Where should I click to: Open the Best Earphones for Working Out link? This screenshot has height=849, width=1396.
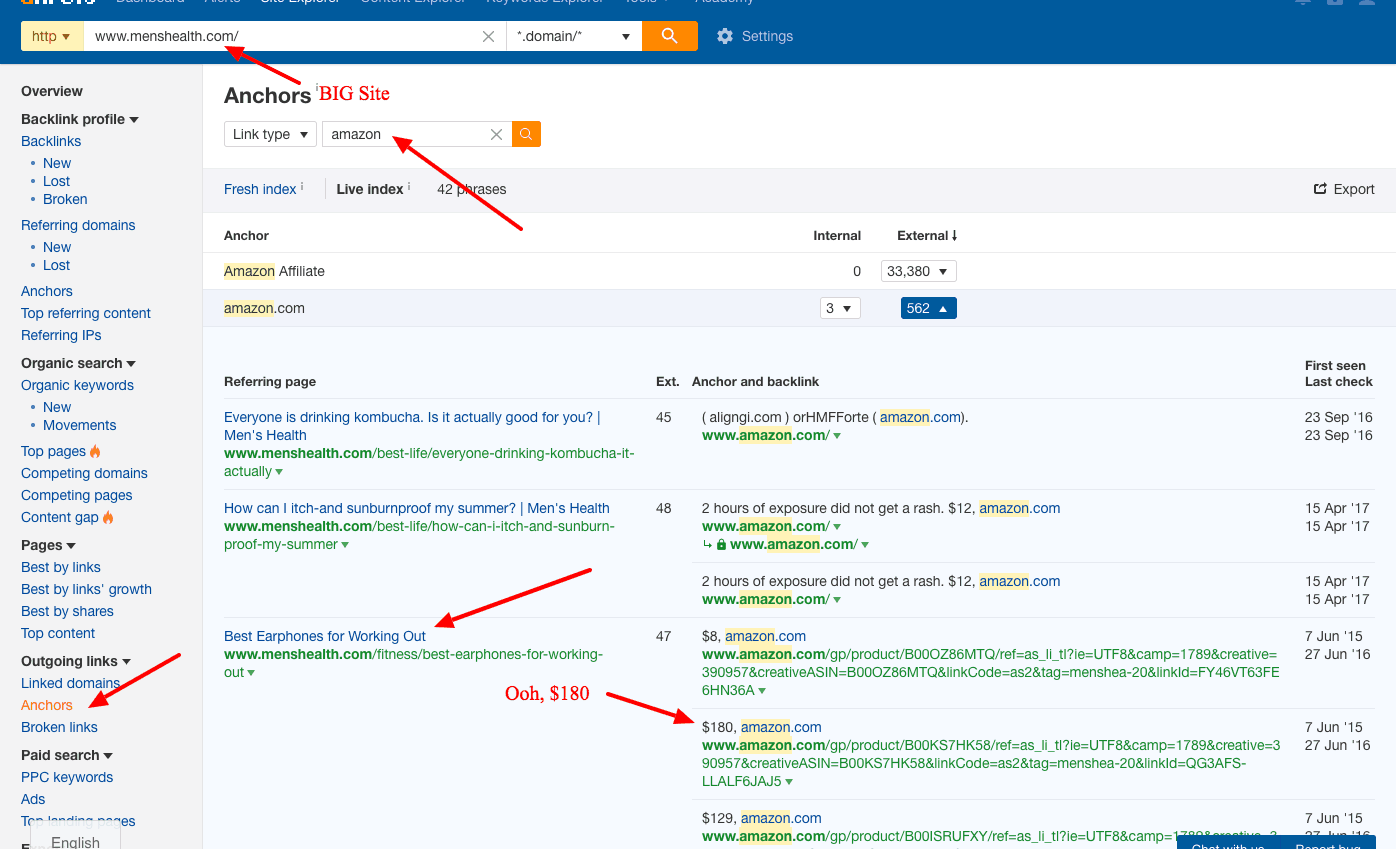click(x=325, y=636)
